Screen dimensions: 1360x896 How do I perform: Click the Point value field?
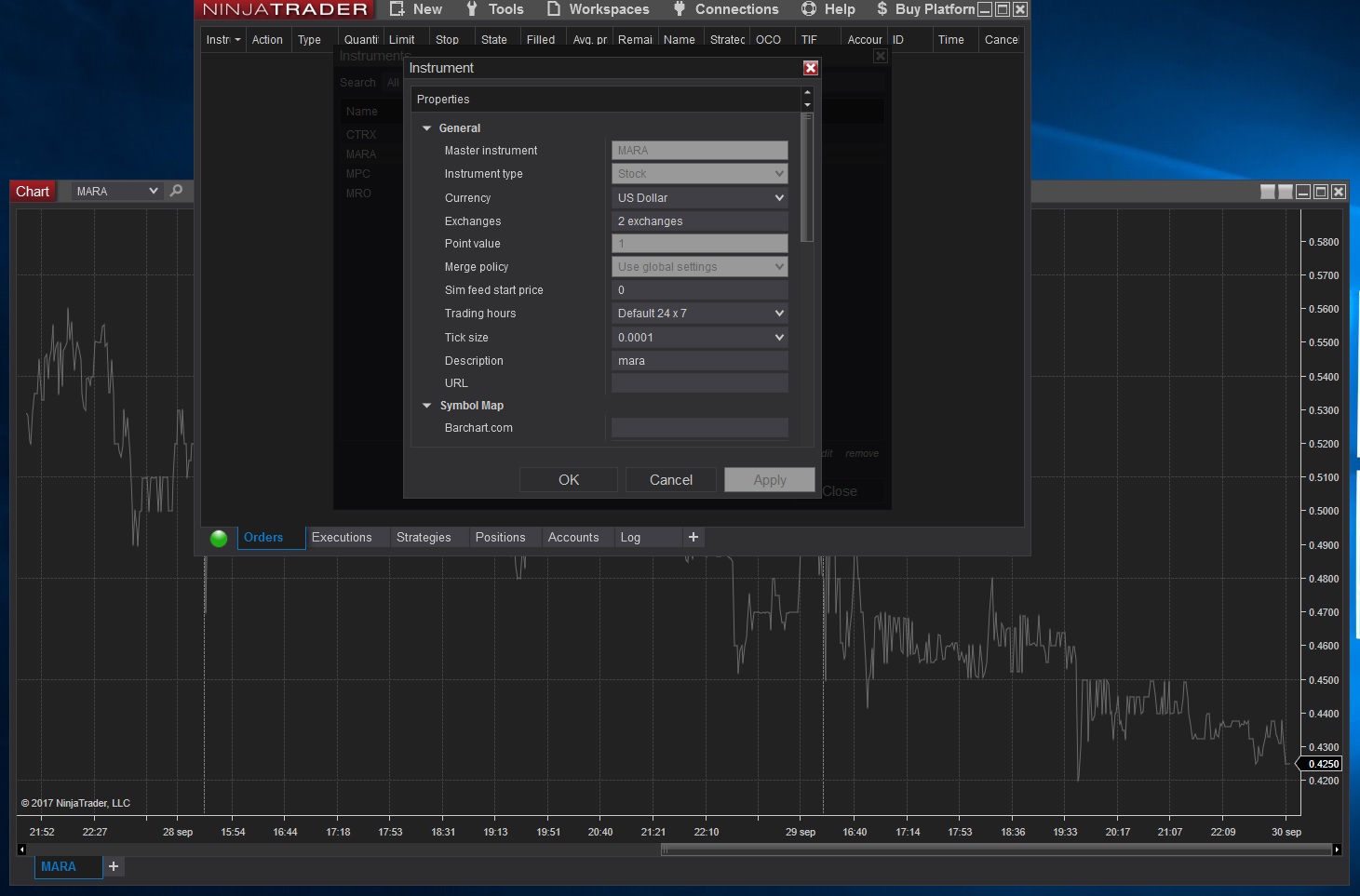point(700,244)
